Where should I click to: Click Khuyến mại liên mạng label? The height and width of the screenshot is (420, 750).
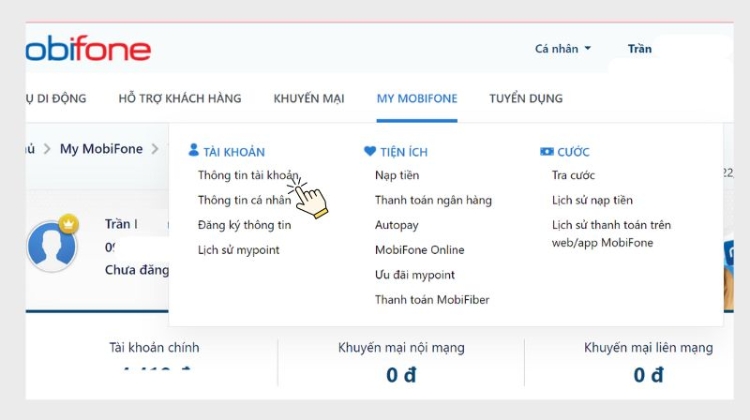click(648, 347)
